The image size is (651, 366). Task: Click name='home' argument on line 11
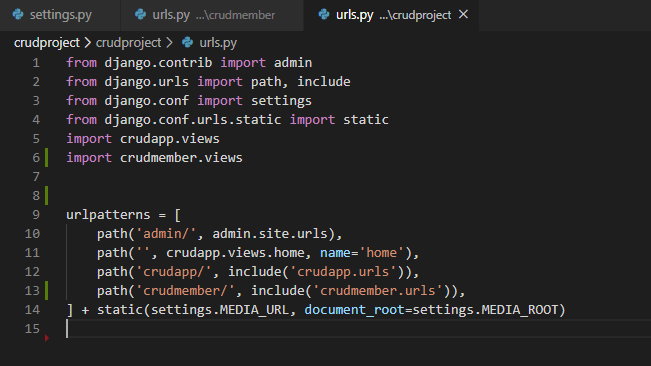362,253
